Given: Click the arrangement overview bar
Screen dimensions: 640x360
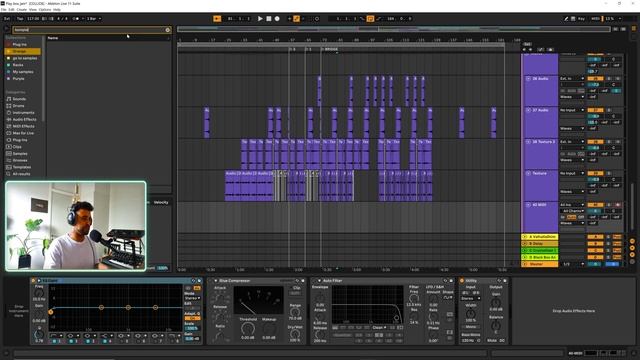Looking at the screenshot, I should [394, 29].
